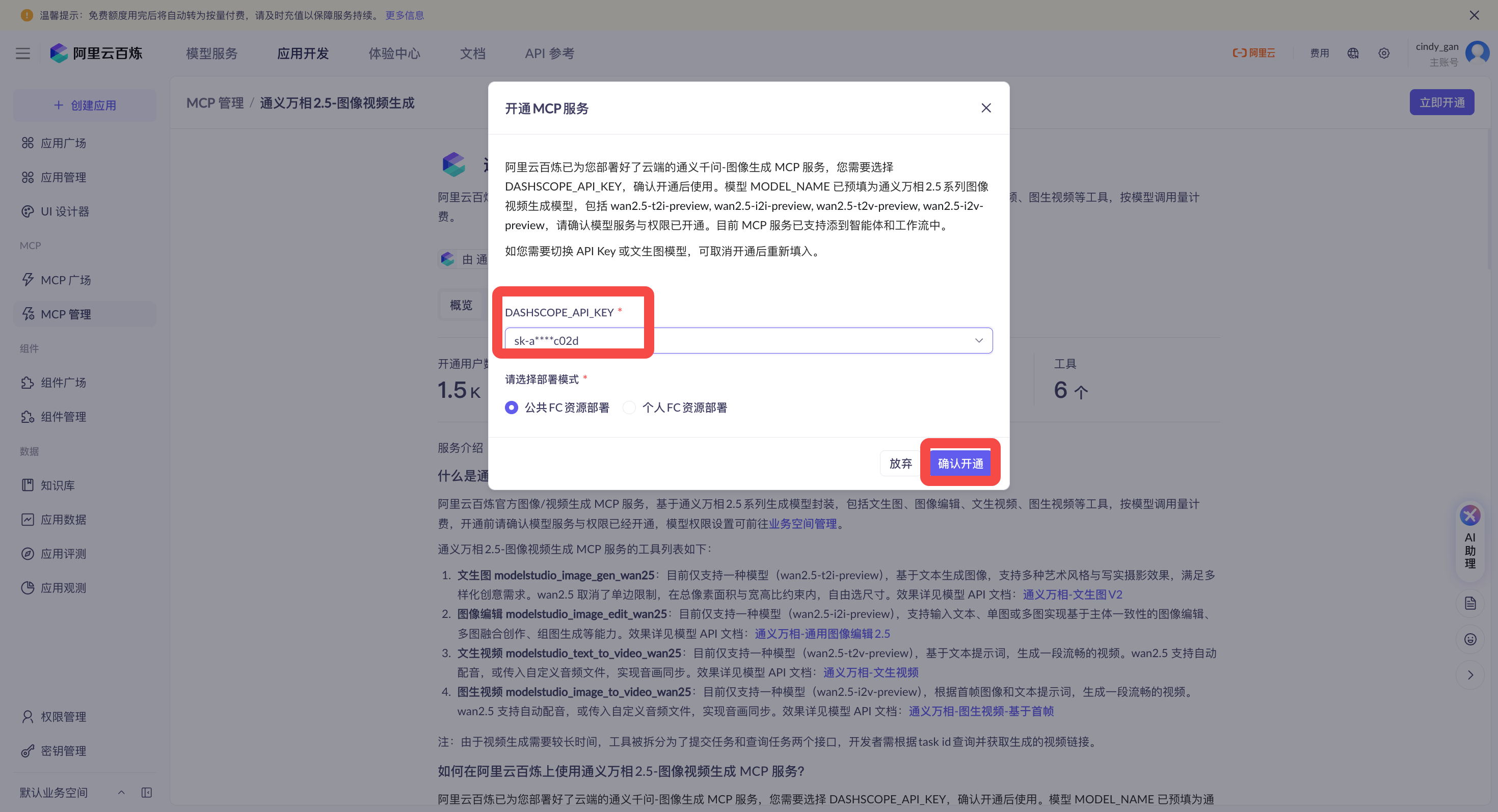
Task: Open 业务空间管理 link
Action: click(x=802, y=524)
